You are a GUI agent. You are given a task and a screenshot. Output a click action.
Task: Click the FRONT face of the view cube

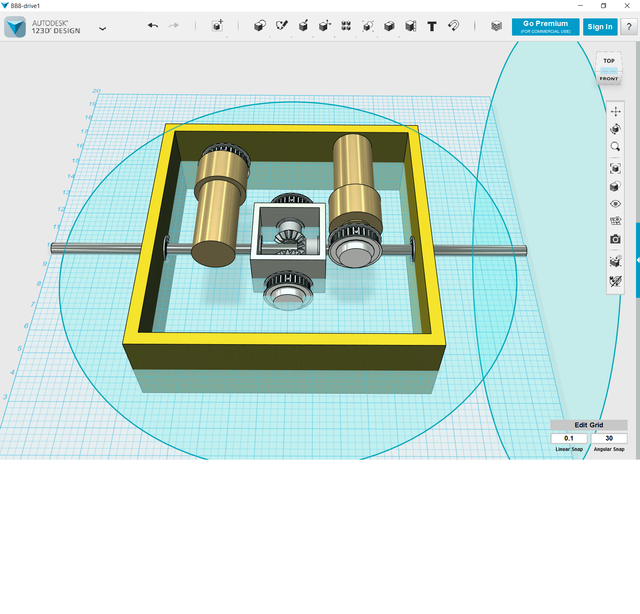tap(609, 78)
